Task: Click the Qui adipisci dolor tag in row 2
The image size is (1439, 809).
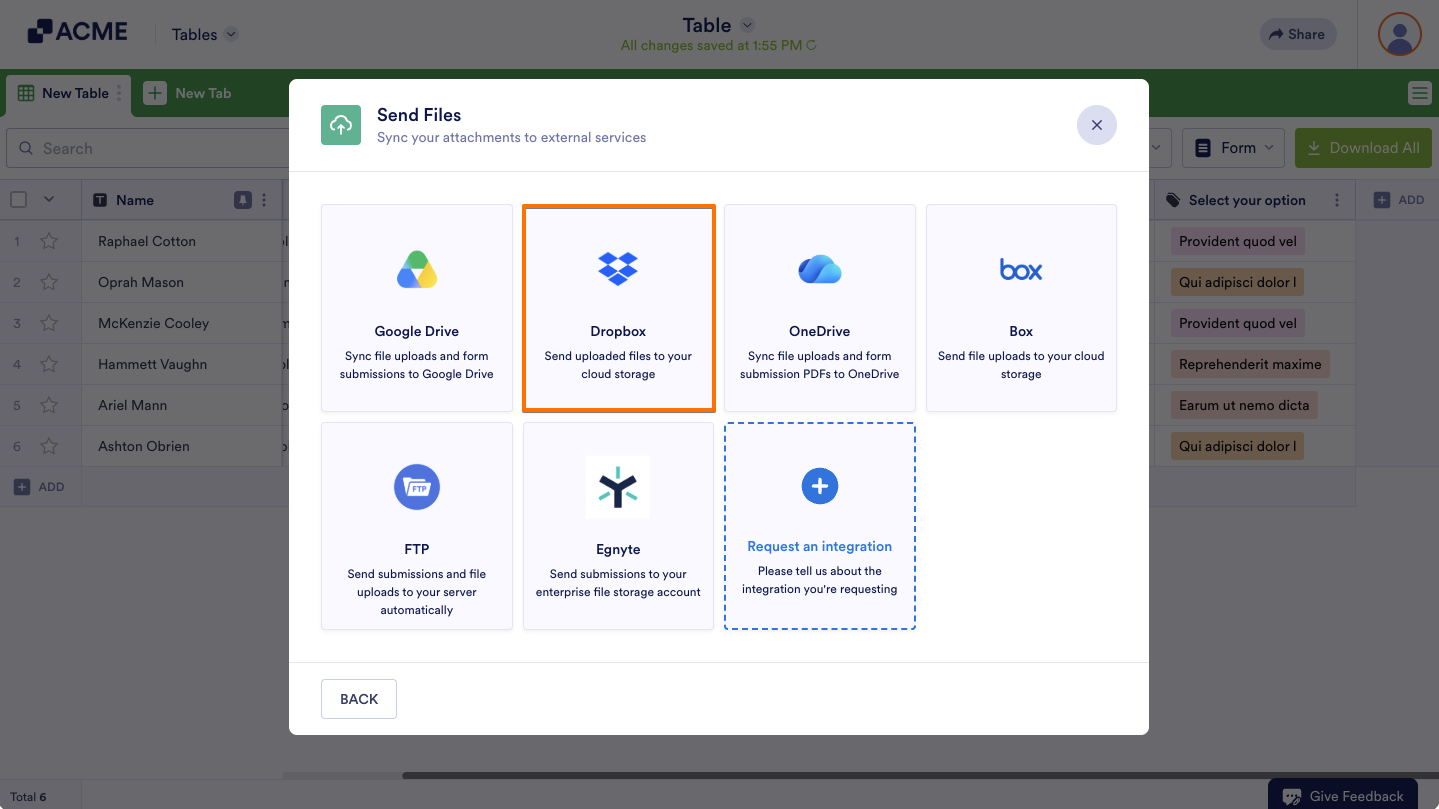Action: point(1238,282)
